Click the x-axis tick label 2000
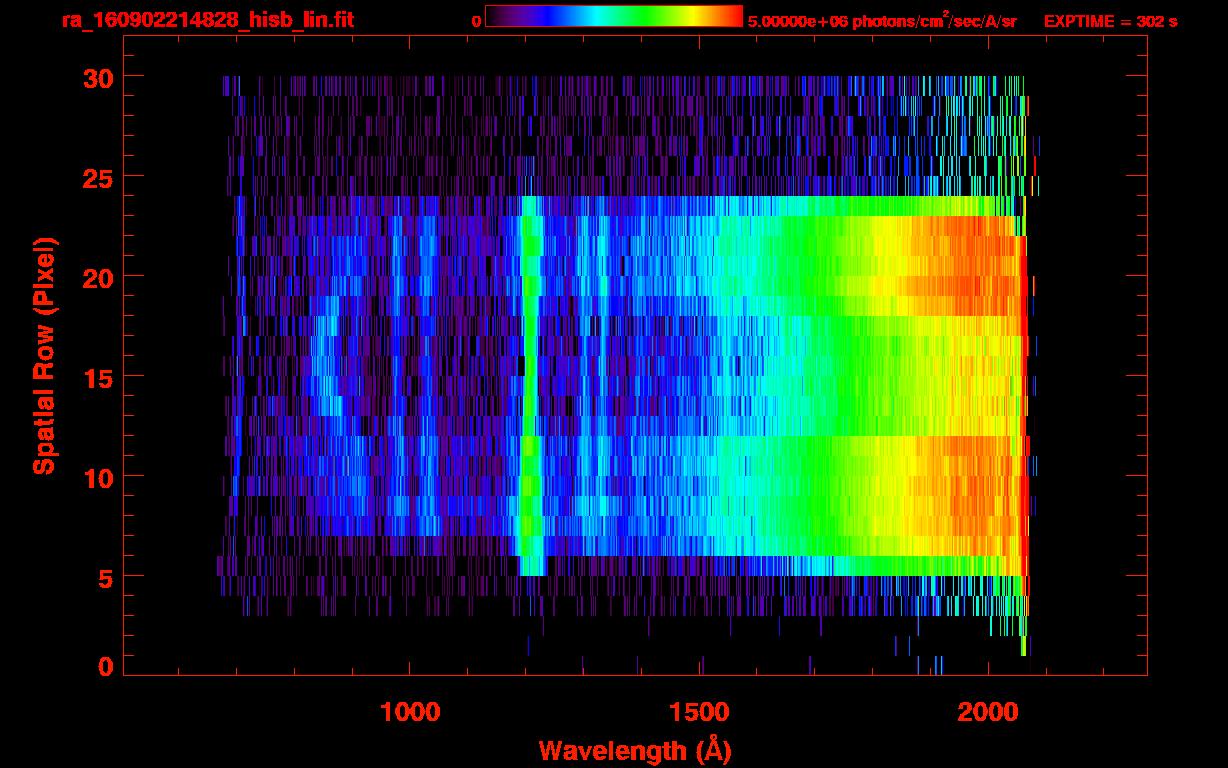Screen dimensions: 1228x768 click(988, 712)
